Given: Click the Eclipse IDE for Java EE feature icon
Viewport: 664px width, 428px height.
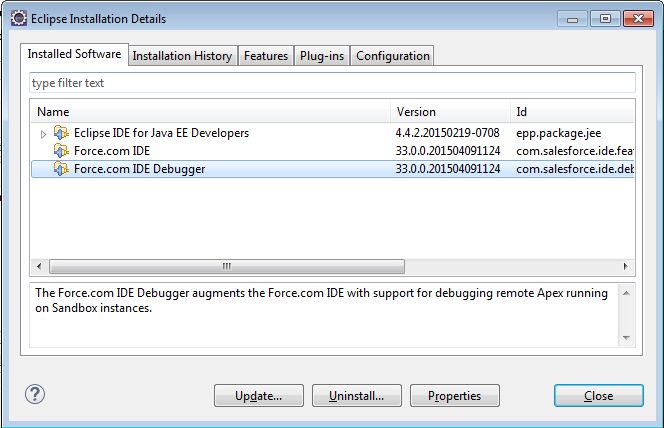Looking at the screenshot, I should click(61, 133).
